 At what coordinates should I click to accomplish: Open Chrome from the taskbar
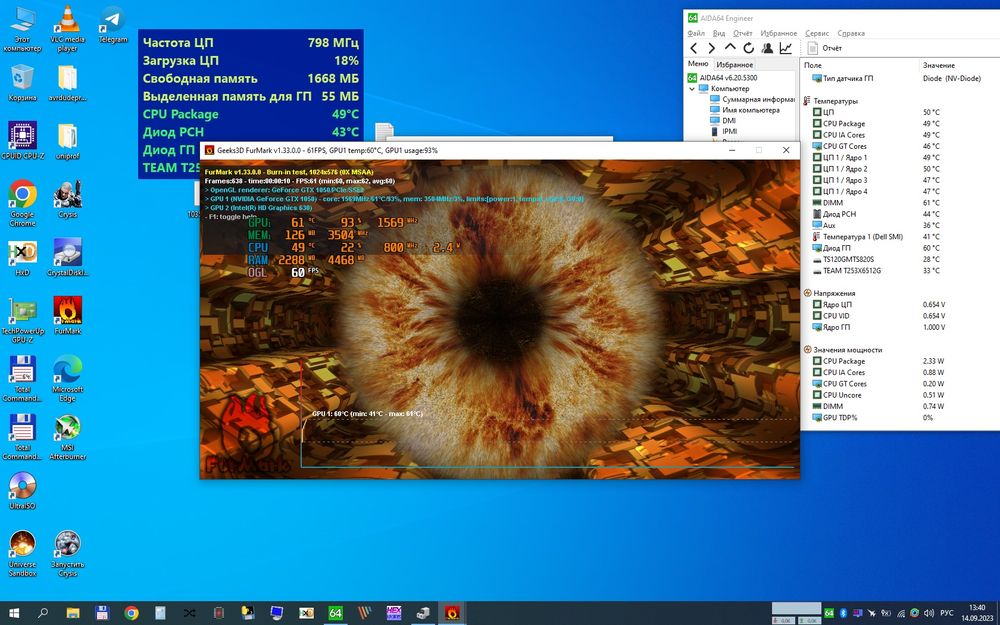click(x=131, y=613)
